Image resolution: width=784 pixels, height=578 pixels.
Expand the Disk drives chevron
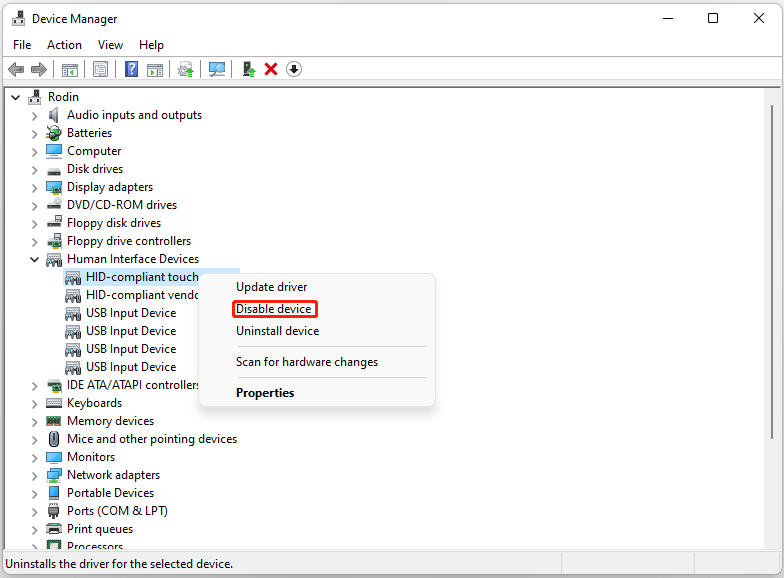coord(34,170)
